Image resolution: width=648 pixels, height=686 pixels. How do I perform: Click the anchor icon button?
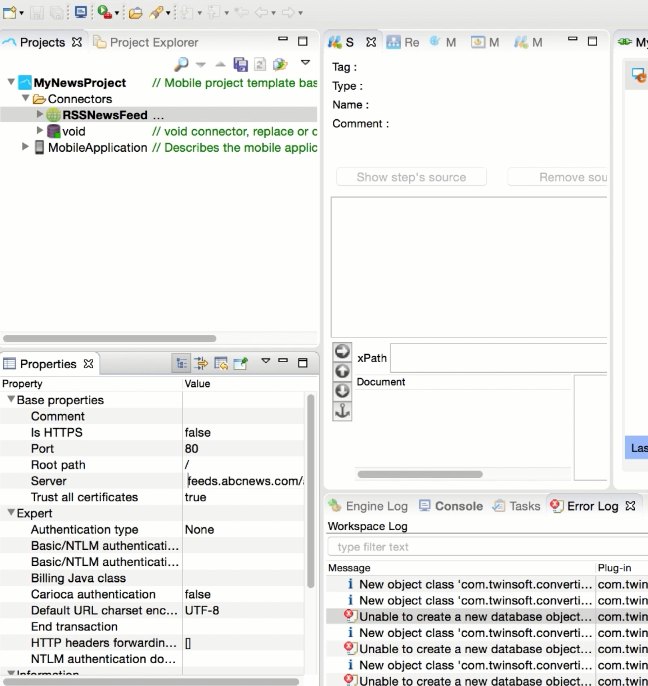[x=342, y=411]
